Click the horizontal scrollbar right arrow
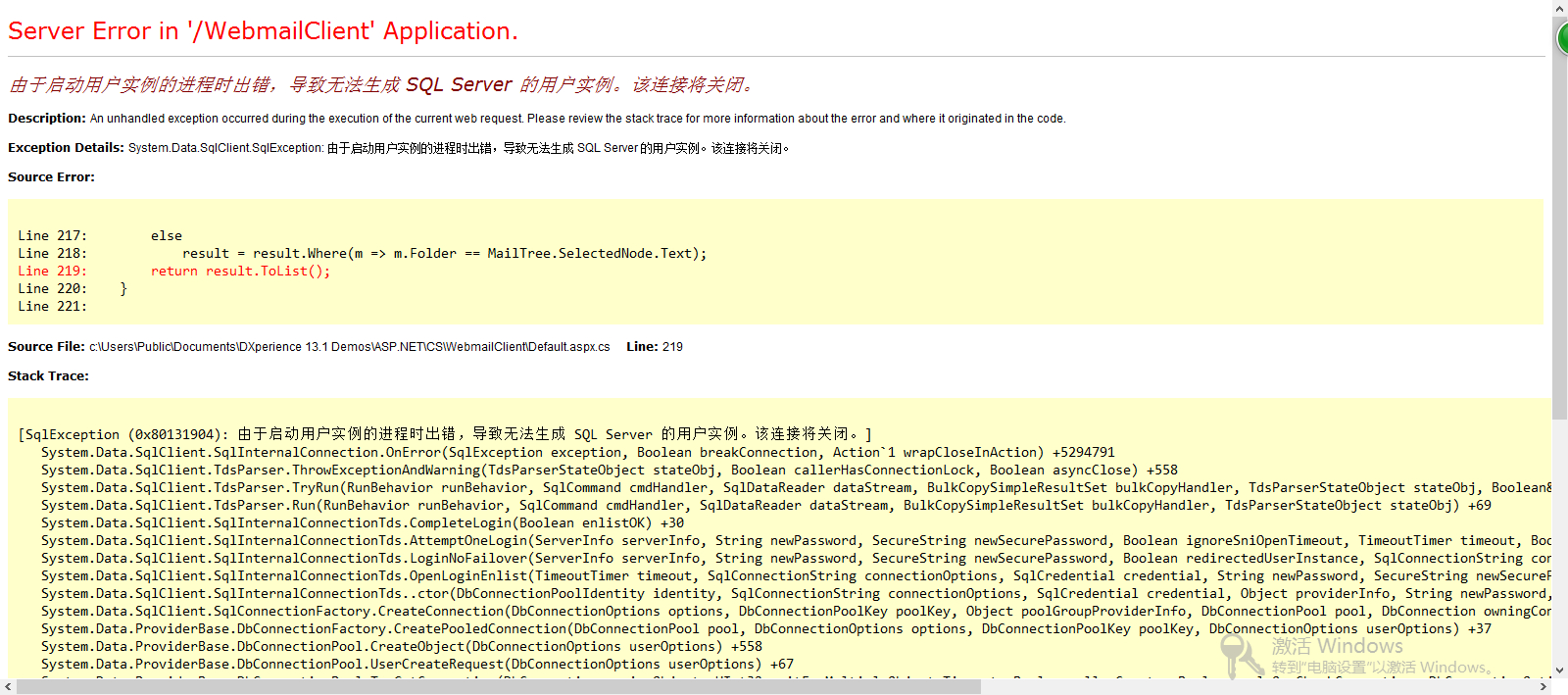The width and height of the screenshot is (1568, 695). (x=1543, y=687)
